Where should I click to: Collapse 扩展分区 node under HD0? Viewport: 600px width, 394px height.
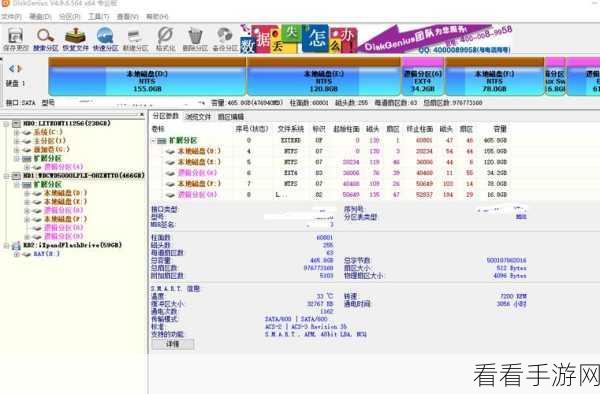click(16, 158)
